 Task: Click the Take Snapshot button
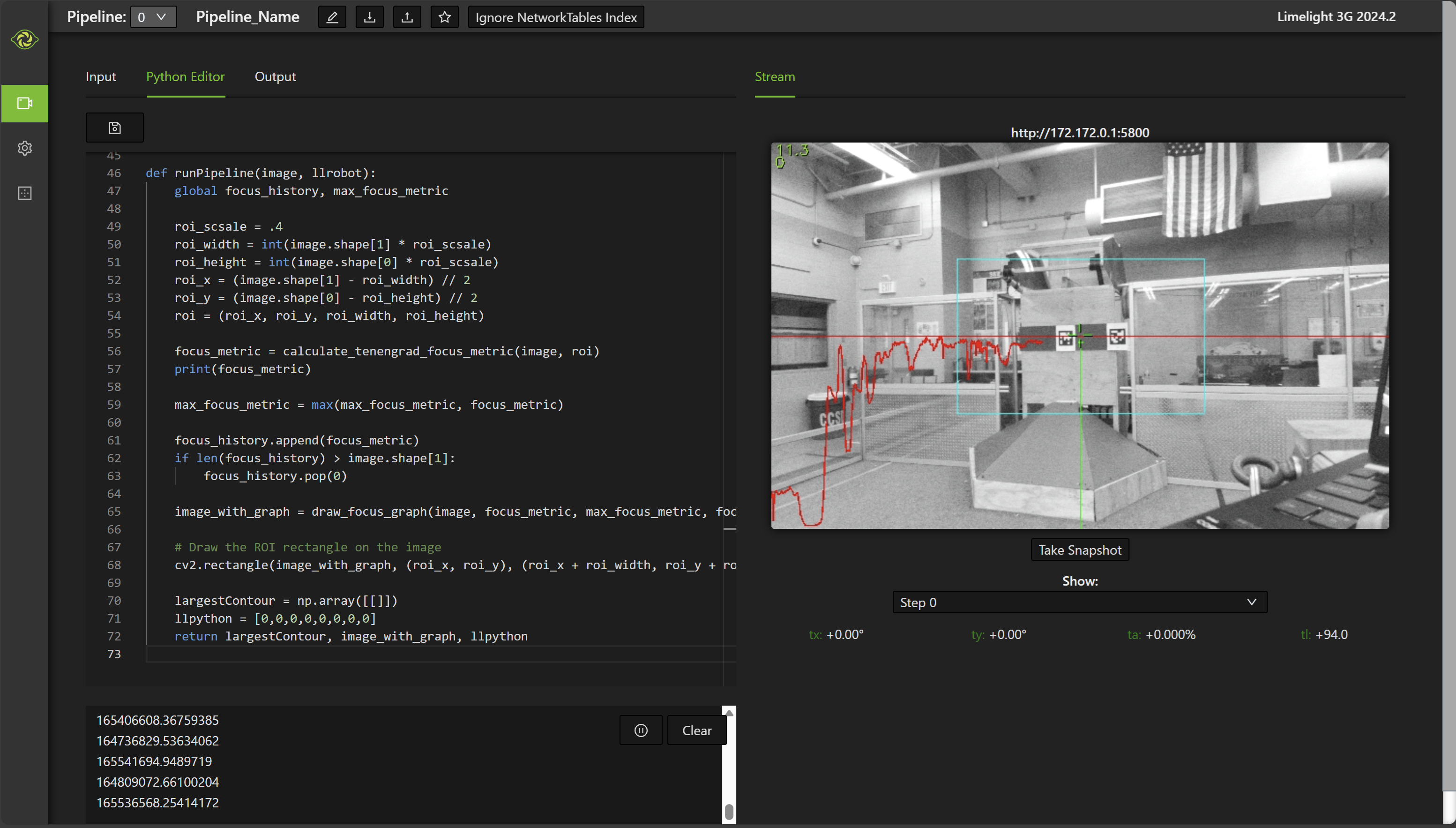(x=1080, y=550)
